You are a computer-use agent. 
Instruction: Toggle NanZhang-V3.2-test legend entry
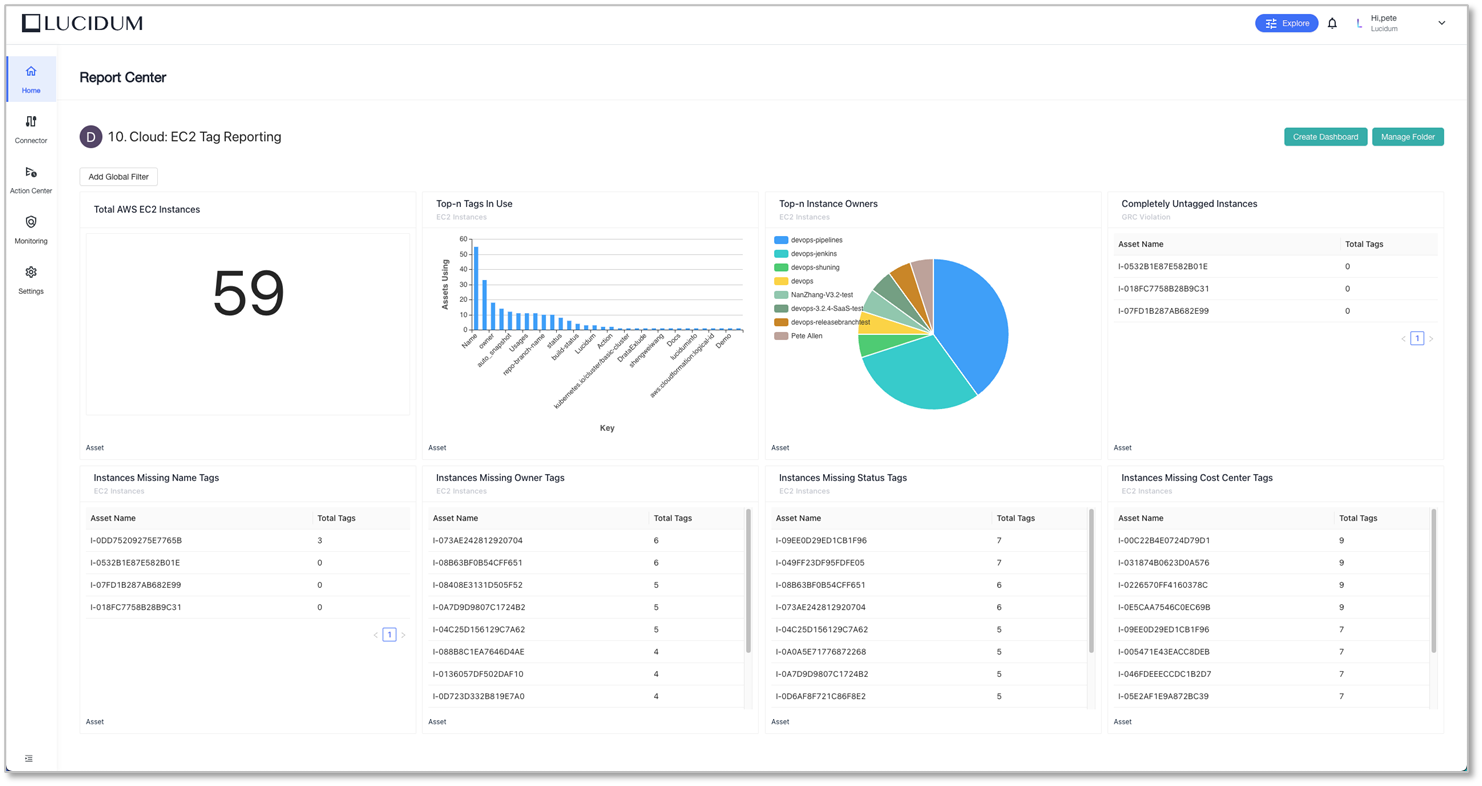(x=814, y=295)
